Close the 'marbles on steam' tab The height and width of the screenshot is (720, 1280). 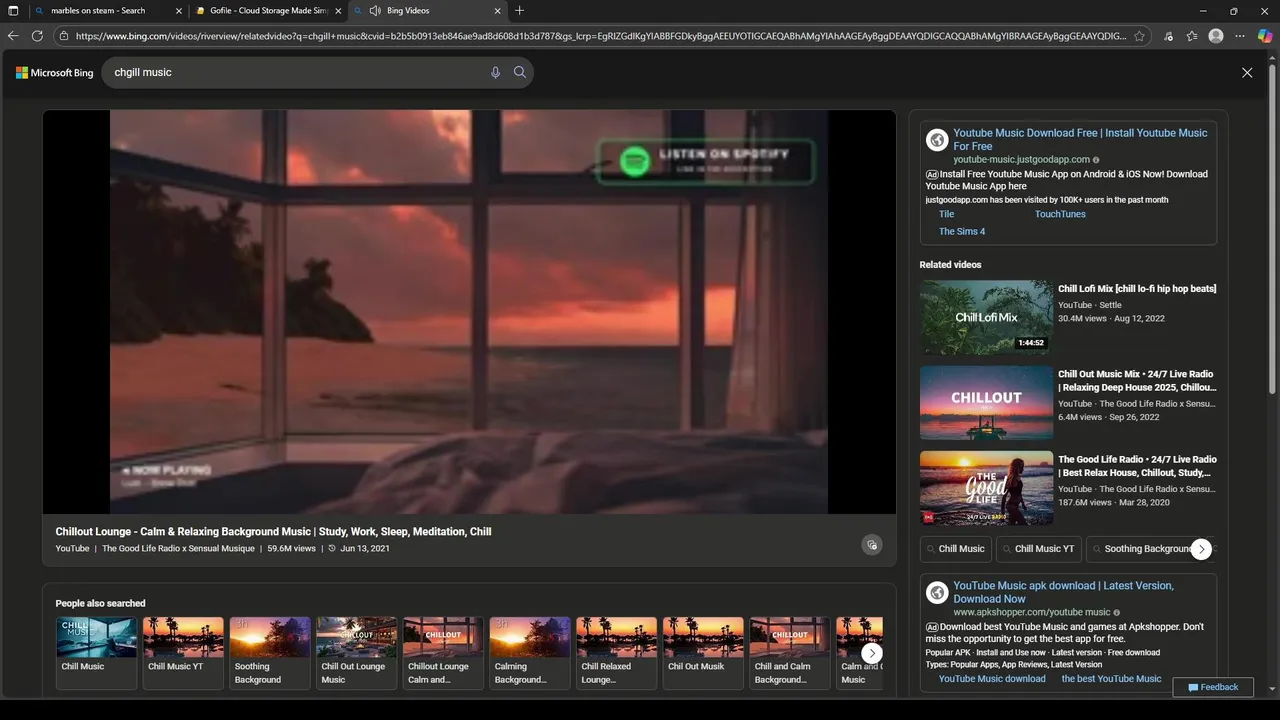pyautogui.click(x=178, y=11)
